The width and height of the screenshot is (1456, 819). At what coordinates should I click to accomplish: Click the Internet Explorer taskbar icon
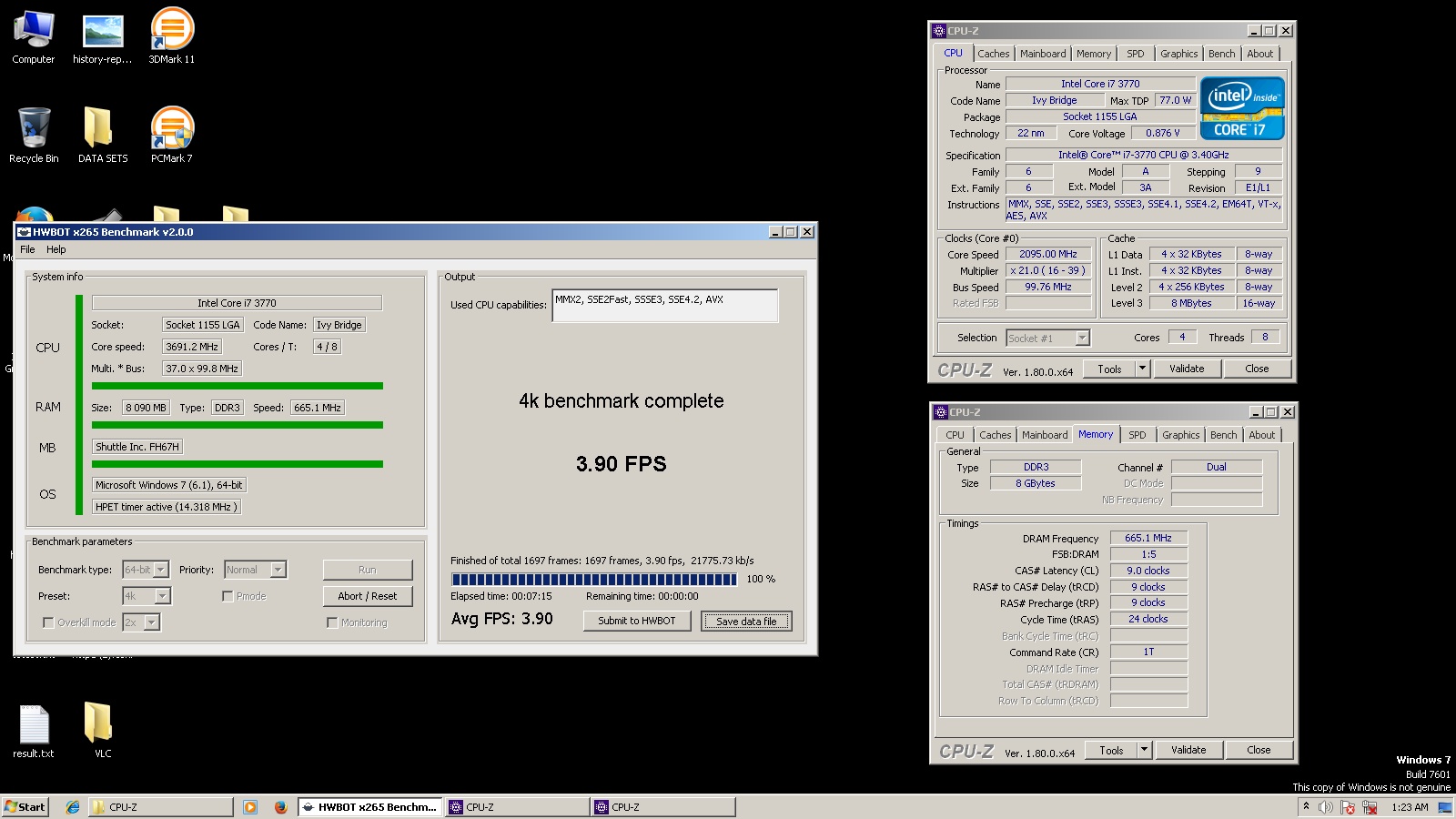73,807
